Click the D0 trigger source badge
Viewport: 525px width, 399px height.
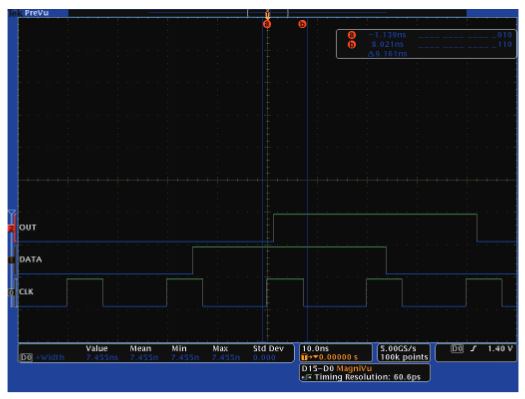(457, 349)
